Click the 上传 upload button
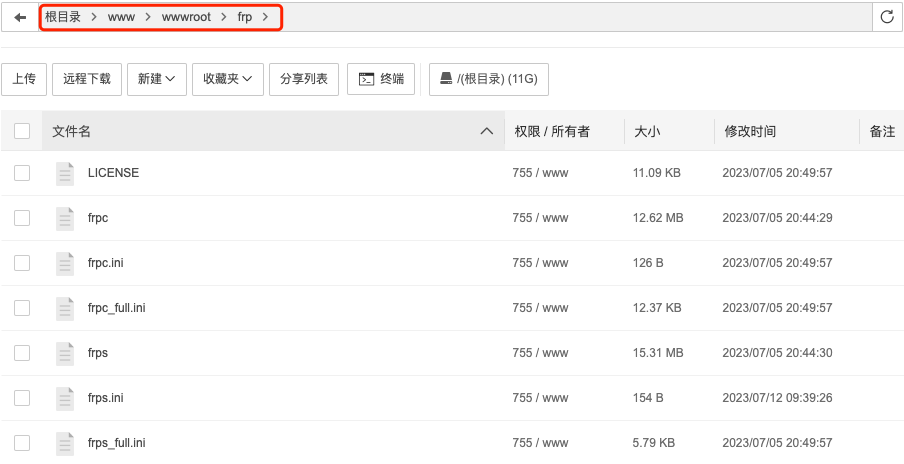The width and height of the screenshot is (904, 464). pos(24,79)
